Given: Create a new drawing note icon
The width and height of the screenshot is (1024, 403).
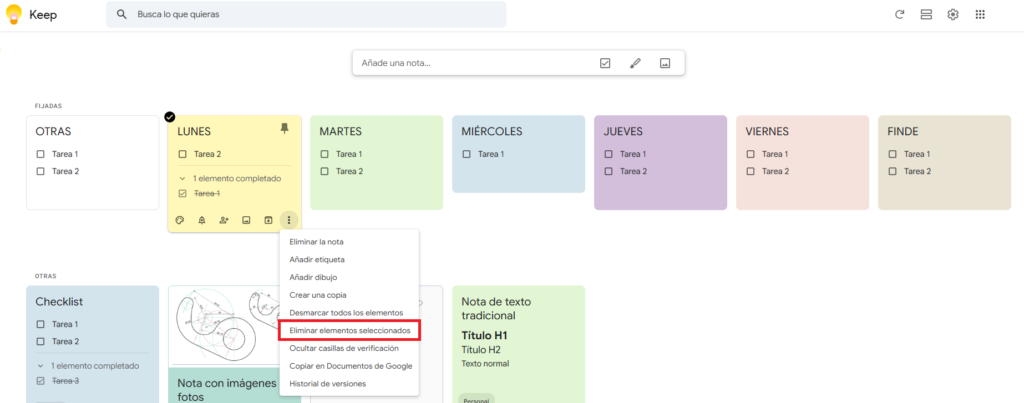Looking at the screenshot, I should (635, 63).
